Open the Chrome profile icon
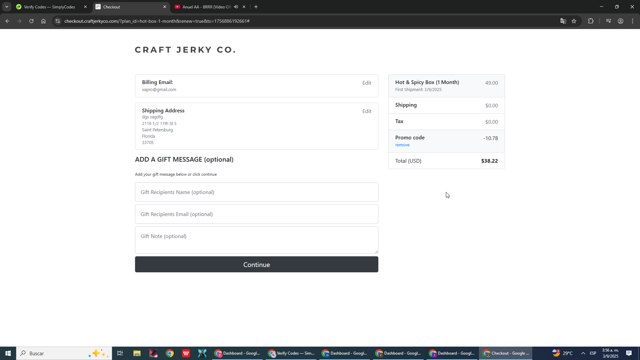 (620, 21)
